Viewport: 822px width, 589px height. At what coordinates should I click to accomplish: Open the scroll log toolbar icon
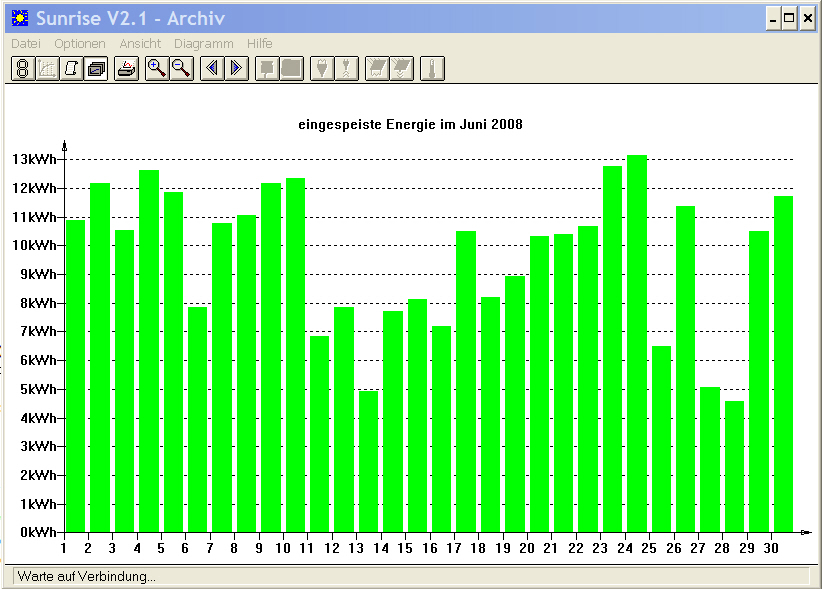point(71,69)
